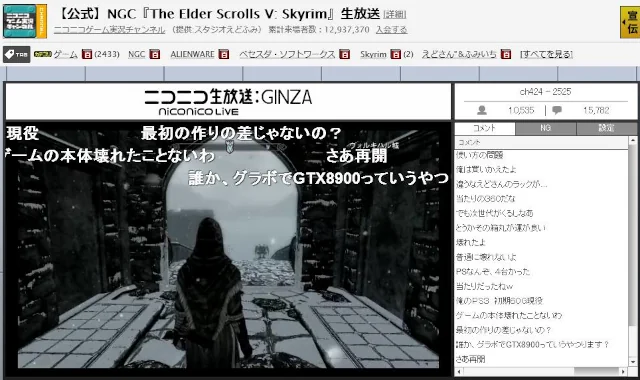Click the ニコニコ生放送:GINZA banner logo
This screenshot has height=380, width=640.
[x=228, y=102]
